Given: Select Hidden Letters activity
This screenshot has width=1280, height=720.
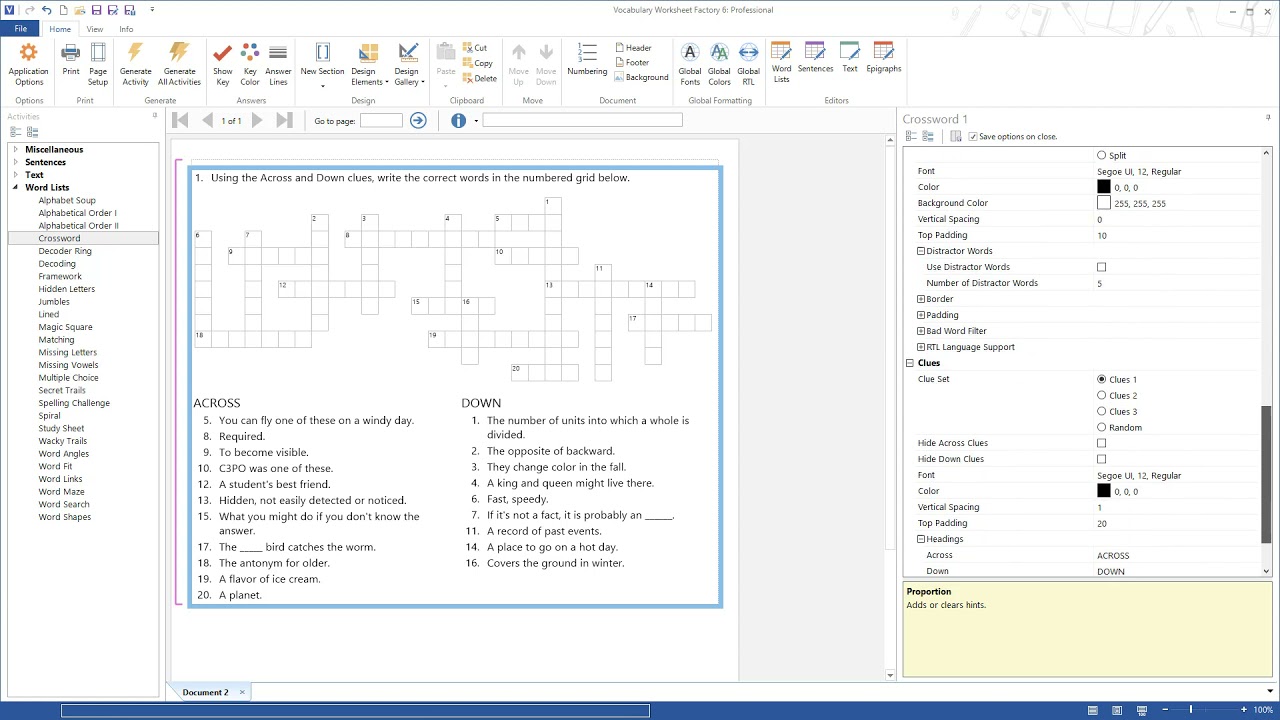Looking at the screenshot, I should click(x=67, y=289).
